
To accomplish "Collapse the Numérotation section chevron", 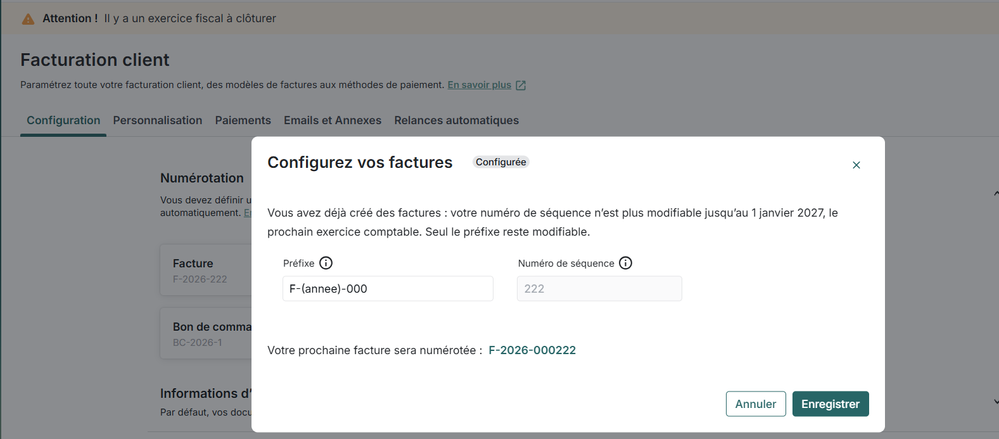I will click(x=995, y=192).
